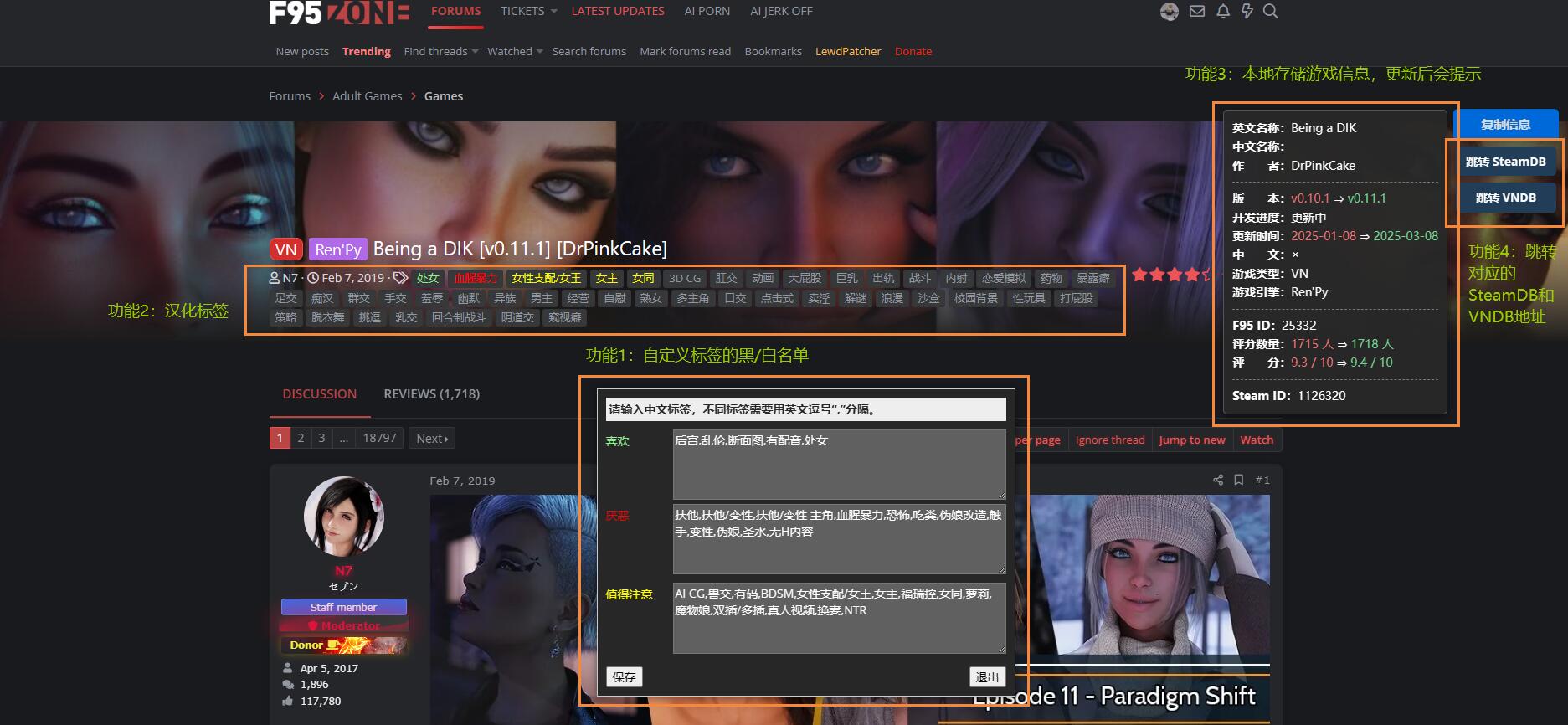Click the 跳转 VNDB button

click(x=1505, y=198)
